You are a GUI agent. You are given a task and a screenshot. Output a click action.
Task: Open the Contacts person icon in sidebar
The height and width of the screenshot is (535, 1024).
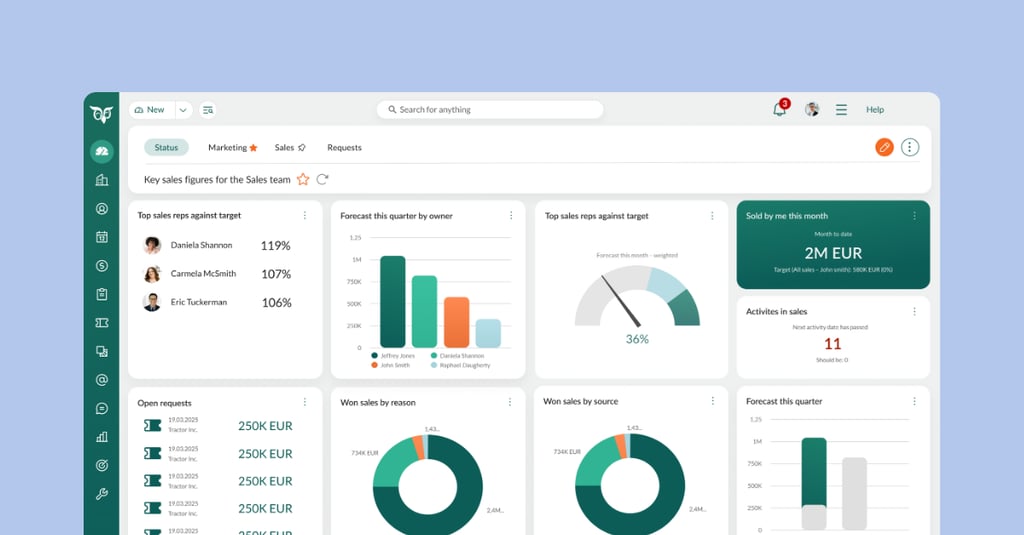tap(101, 209)
